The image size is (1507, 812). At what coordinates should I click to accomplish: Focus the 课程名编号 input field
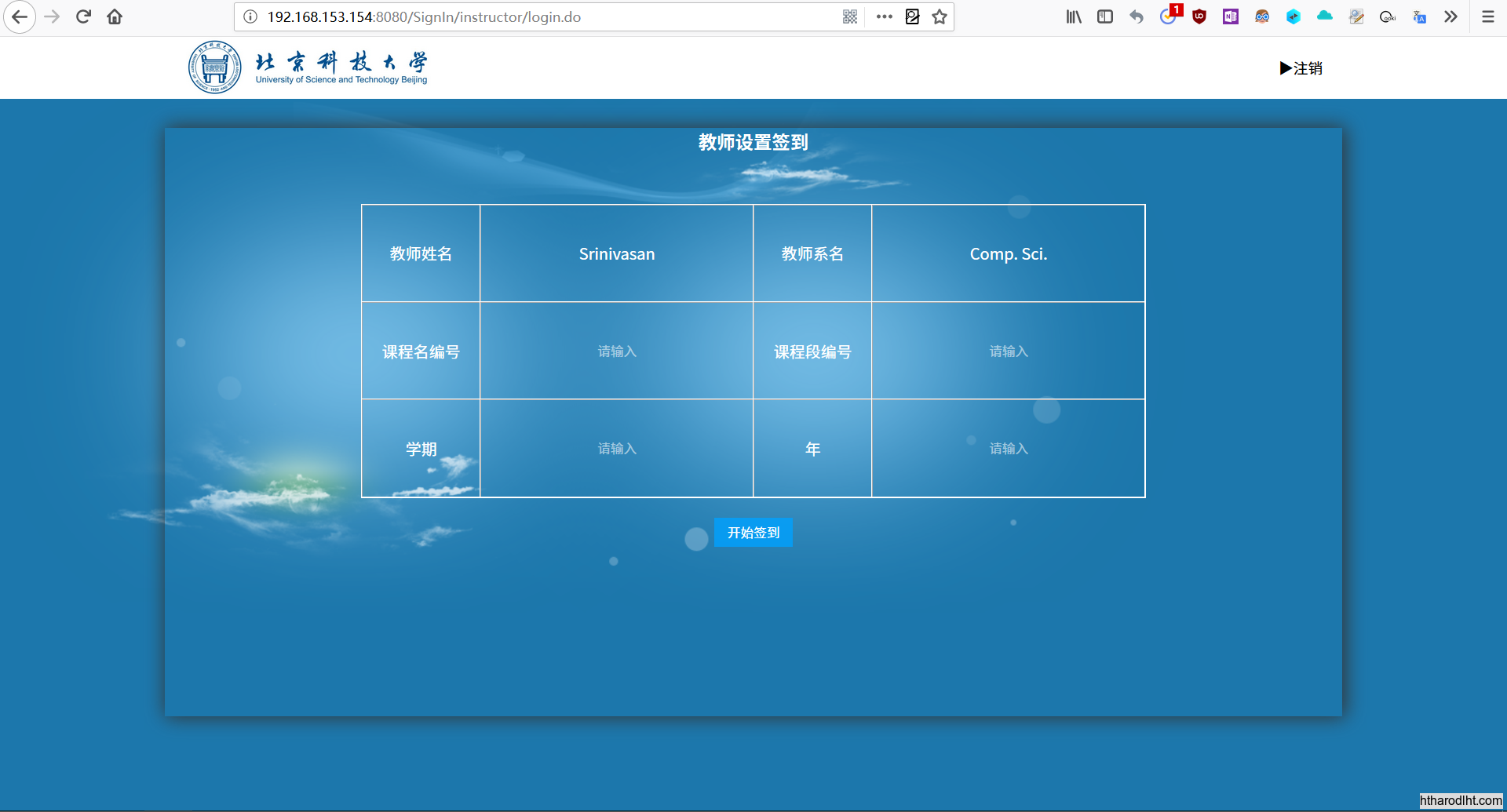click(x=616, y=351)
